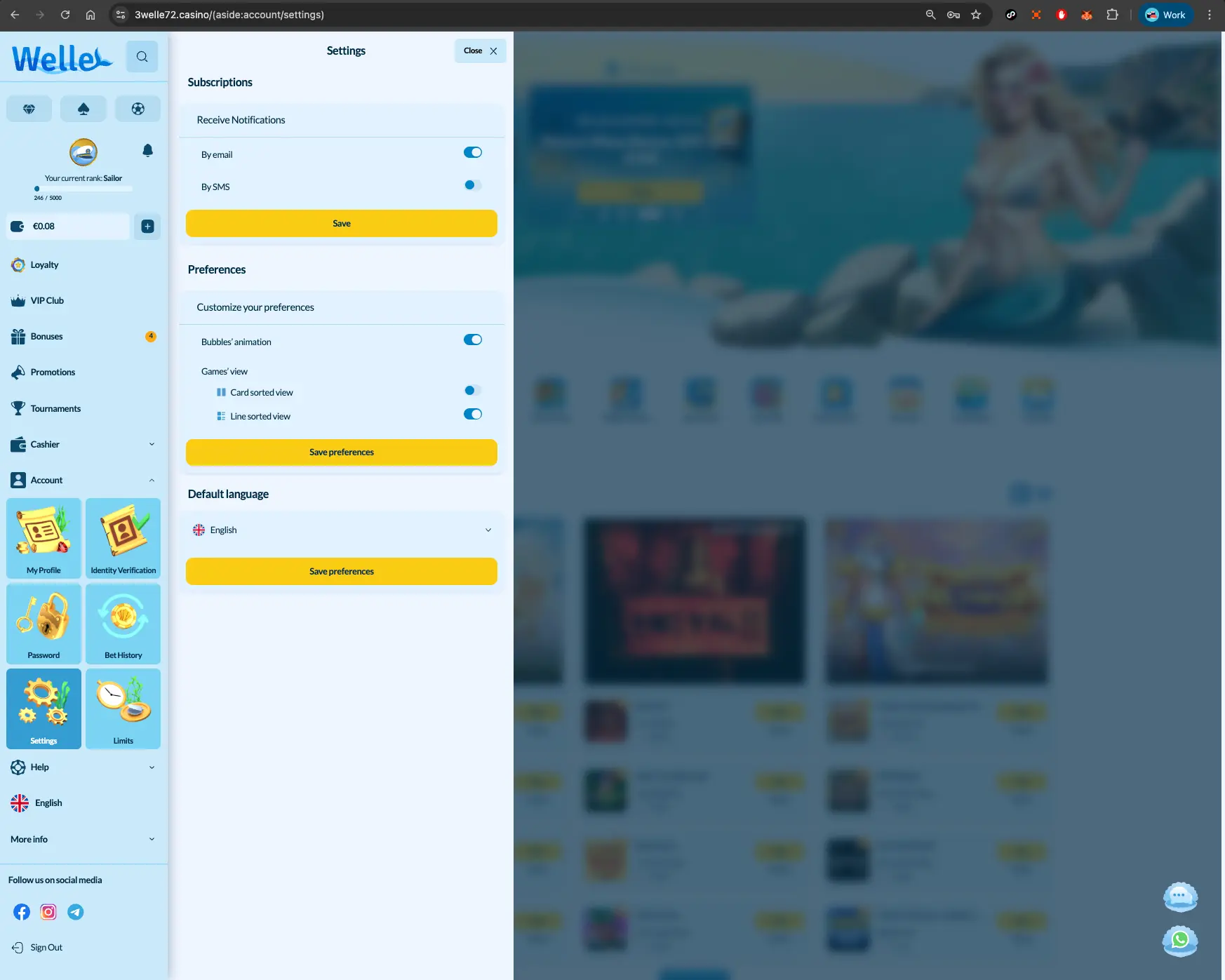
Task: Click the yellow Save subscriptions button
Action: coord(342,224)
